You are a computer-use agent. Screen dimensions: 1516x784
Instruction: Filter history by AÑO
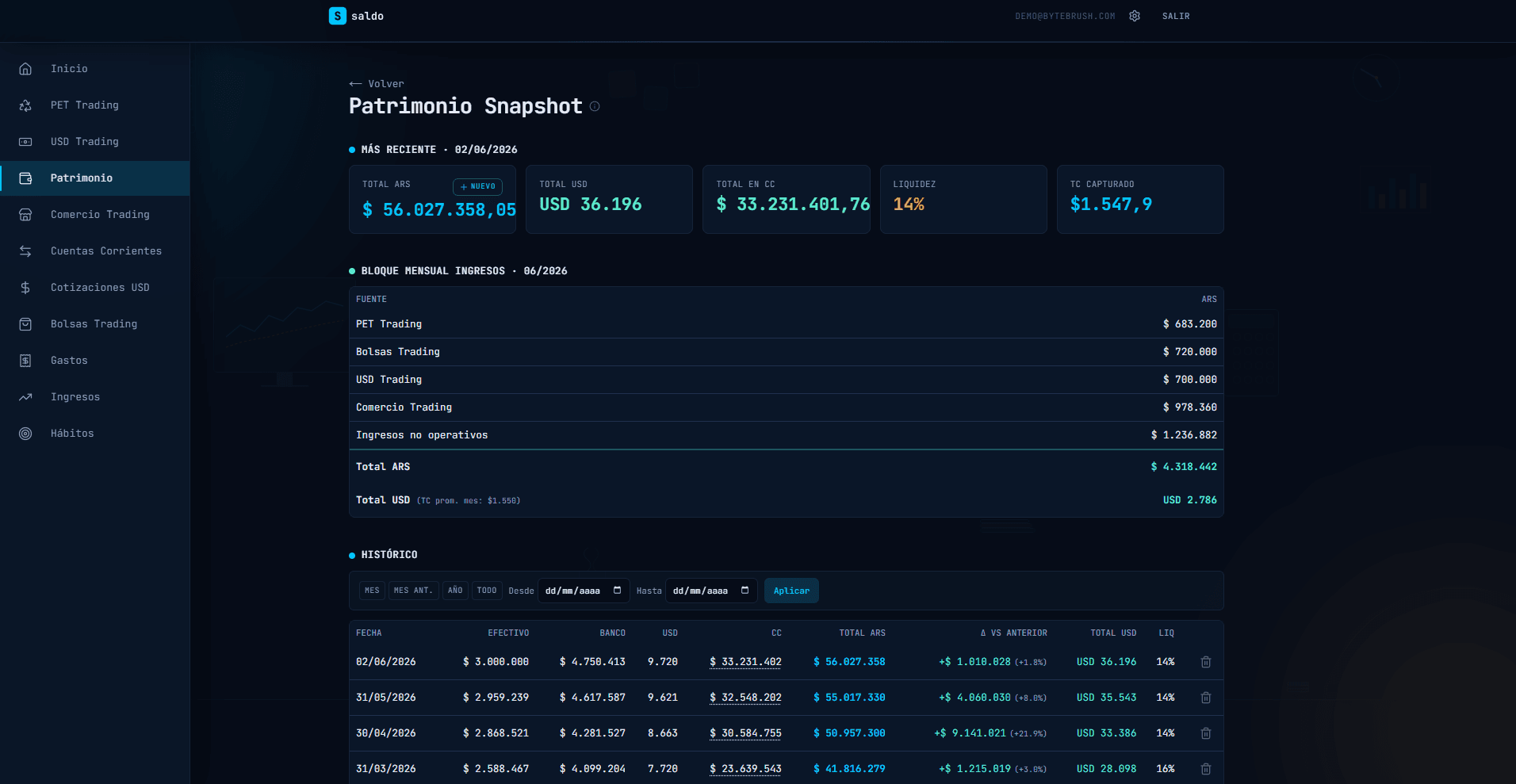pos(455,591)
